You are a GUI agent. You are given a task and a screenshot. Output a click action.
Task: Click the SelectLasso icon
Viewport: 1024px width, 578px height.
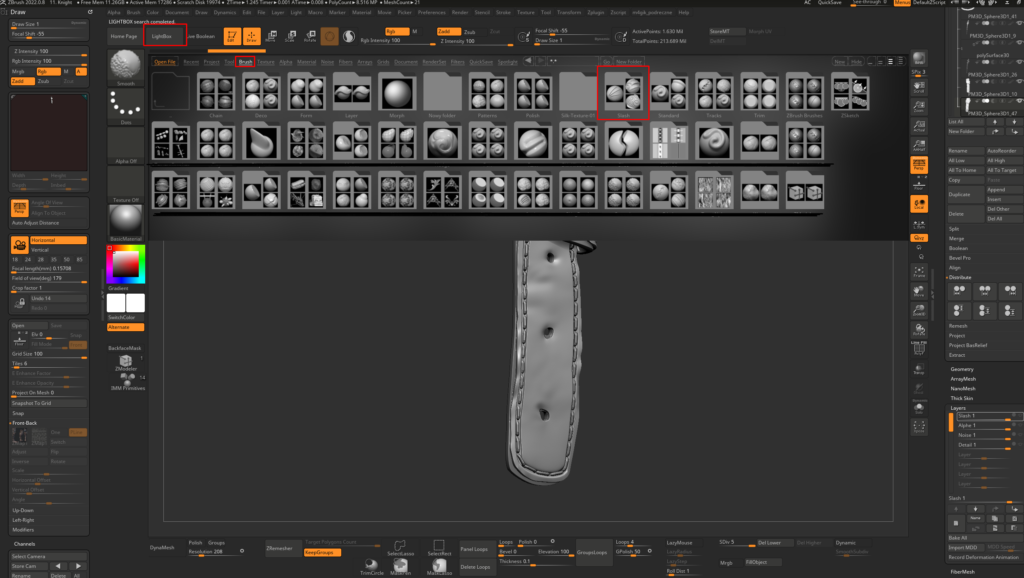pos(400,547)
